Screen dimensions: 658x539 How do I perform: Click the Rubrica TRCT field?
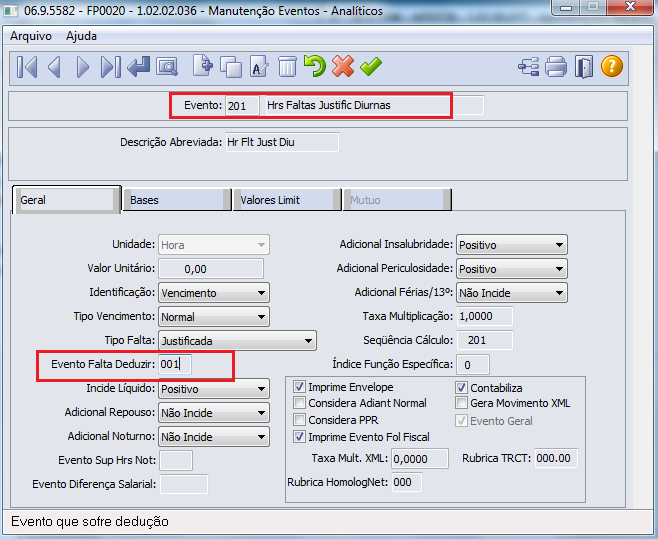556,458
